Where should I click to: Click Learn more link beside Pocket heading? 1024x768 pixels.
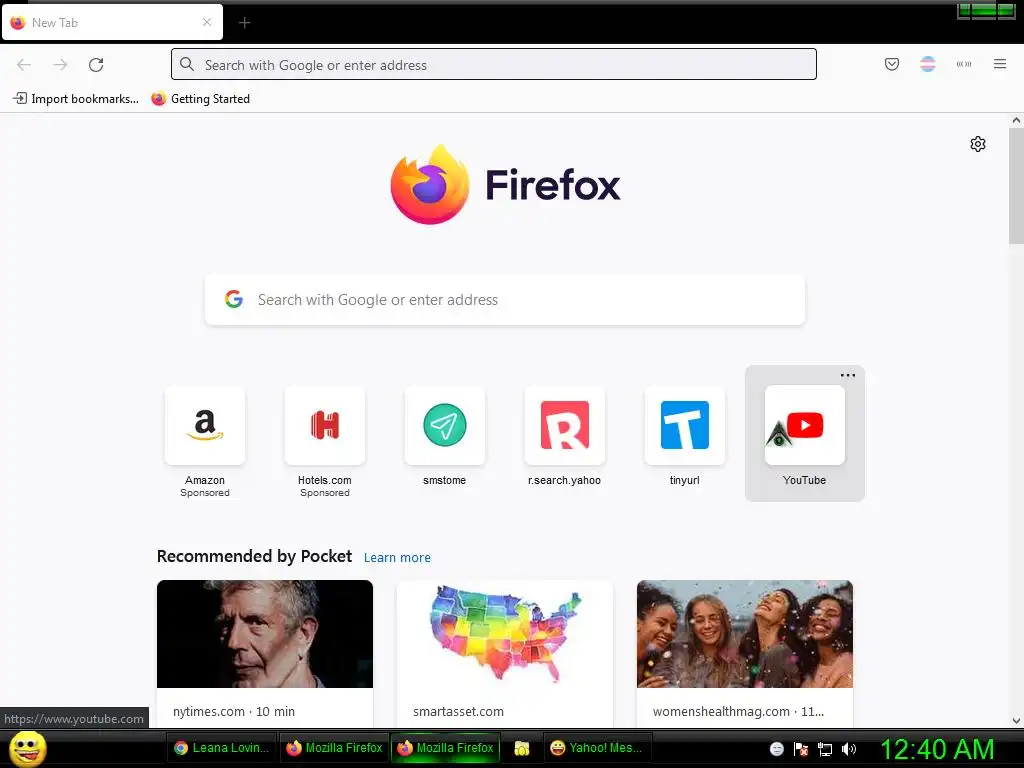[x=397, y=557]
